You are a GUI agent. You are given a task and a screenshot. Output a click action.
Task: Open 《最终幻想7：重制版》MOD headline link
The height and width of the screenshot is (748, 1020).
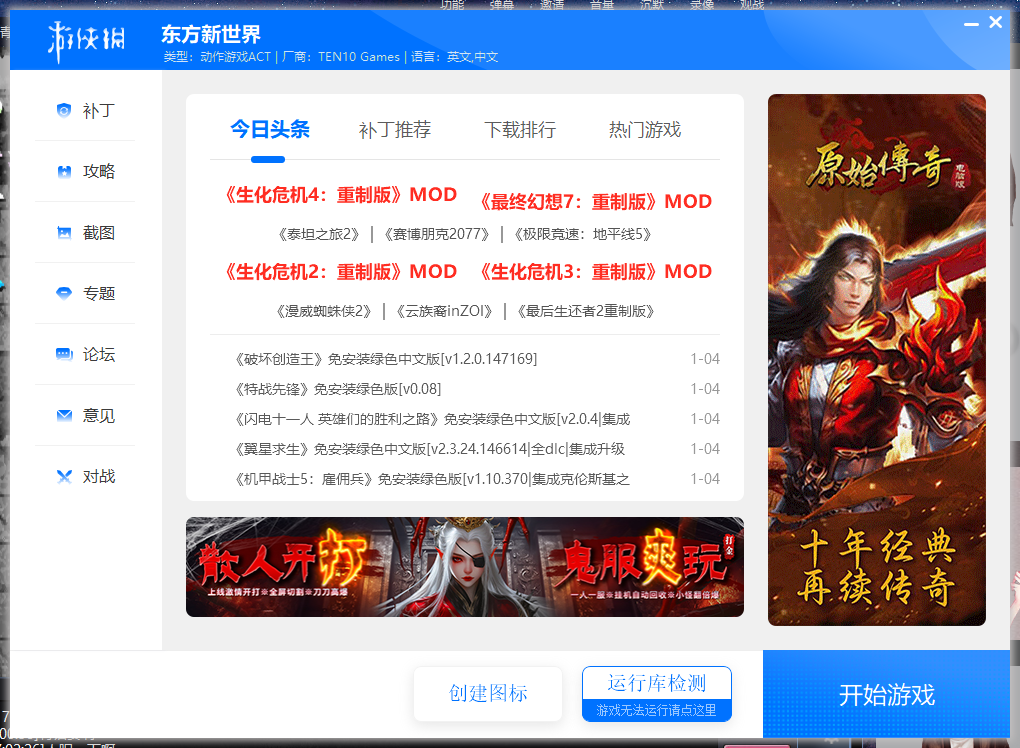[x=595, y=202]
